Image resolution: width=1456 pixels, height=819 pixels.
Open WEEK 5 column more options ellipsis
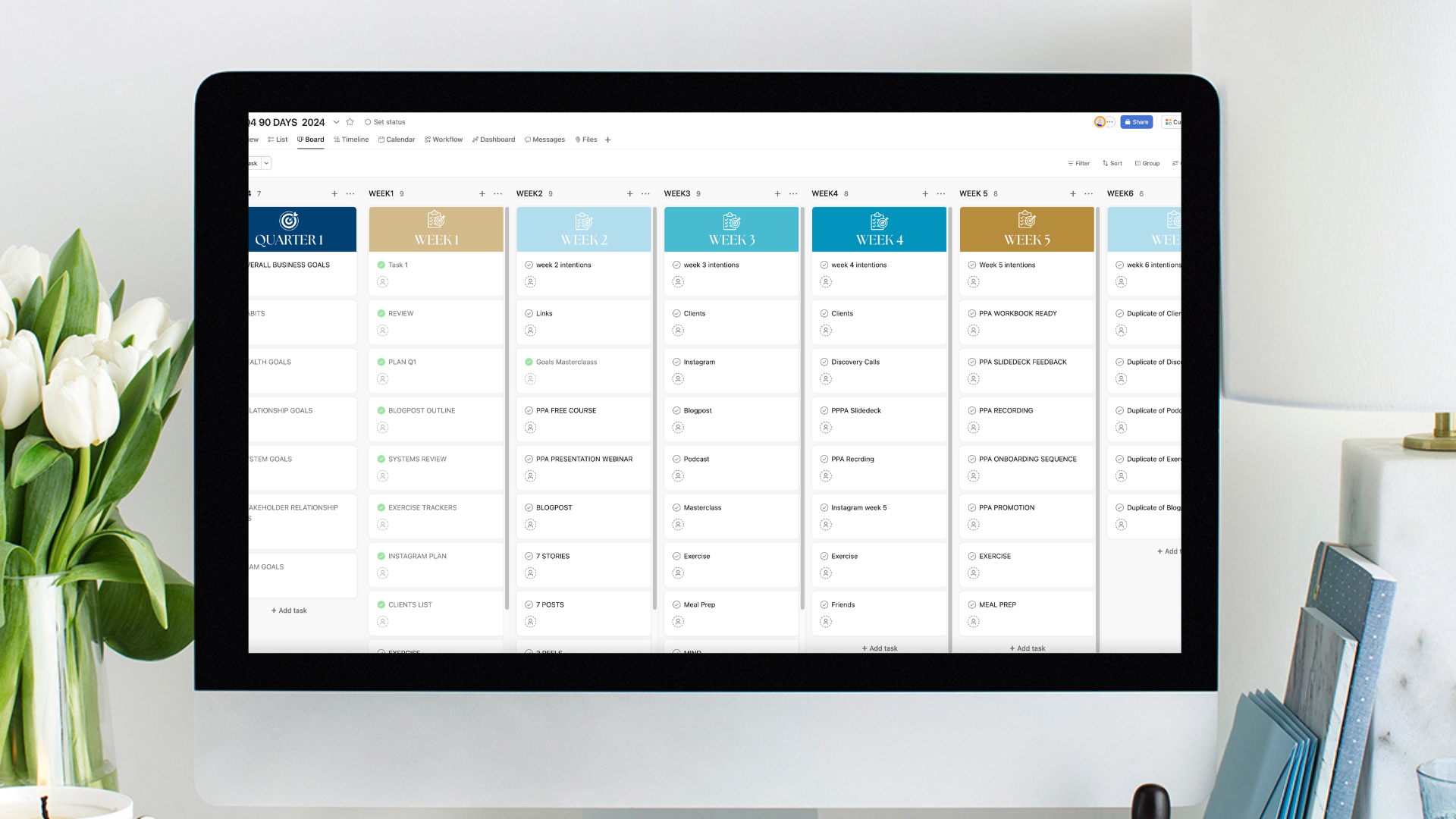1089,194
